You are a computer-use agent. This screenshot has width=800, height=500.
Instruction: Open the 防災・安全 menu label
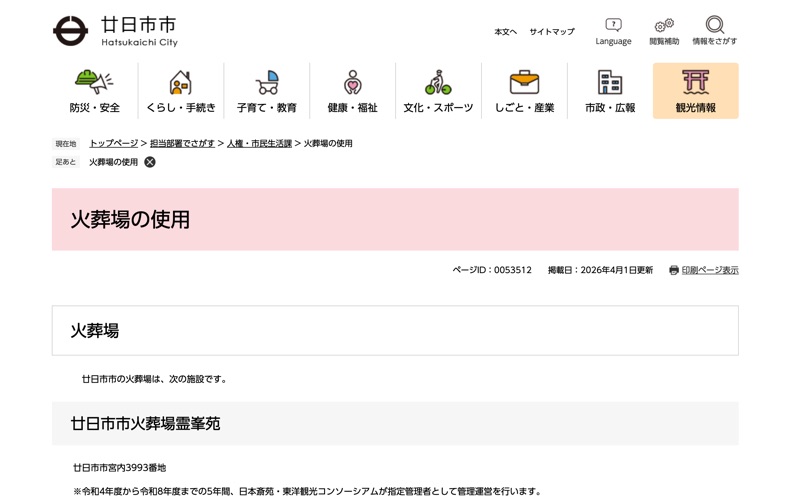(x=94, y=108)
